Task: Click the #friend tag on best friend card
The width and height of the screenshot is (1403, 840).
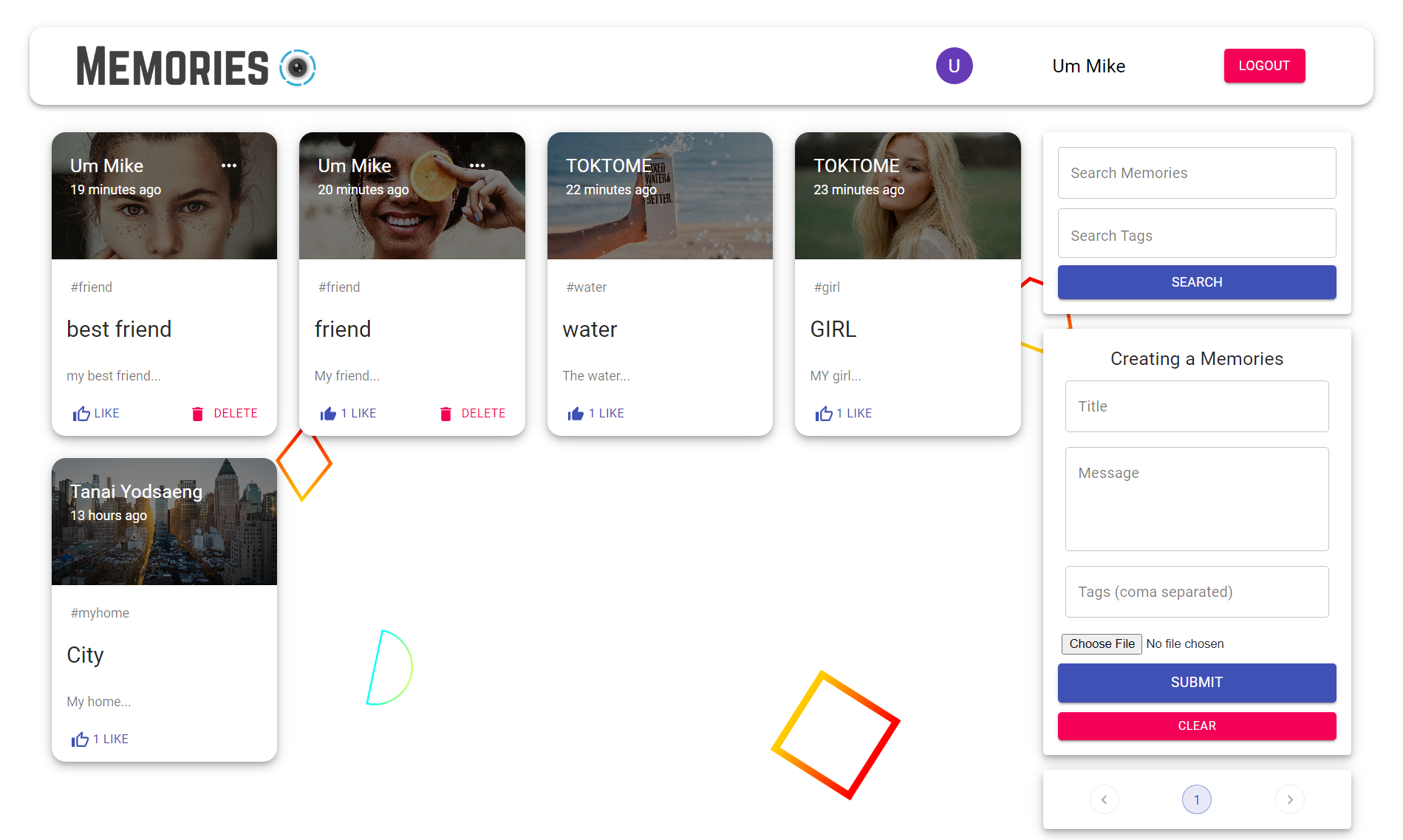Action: pos(91,287)
